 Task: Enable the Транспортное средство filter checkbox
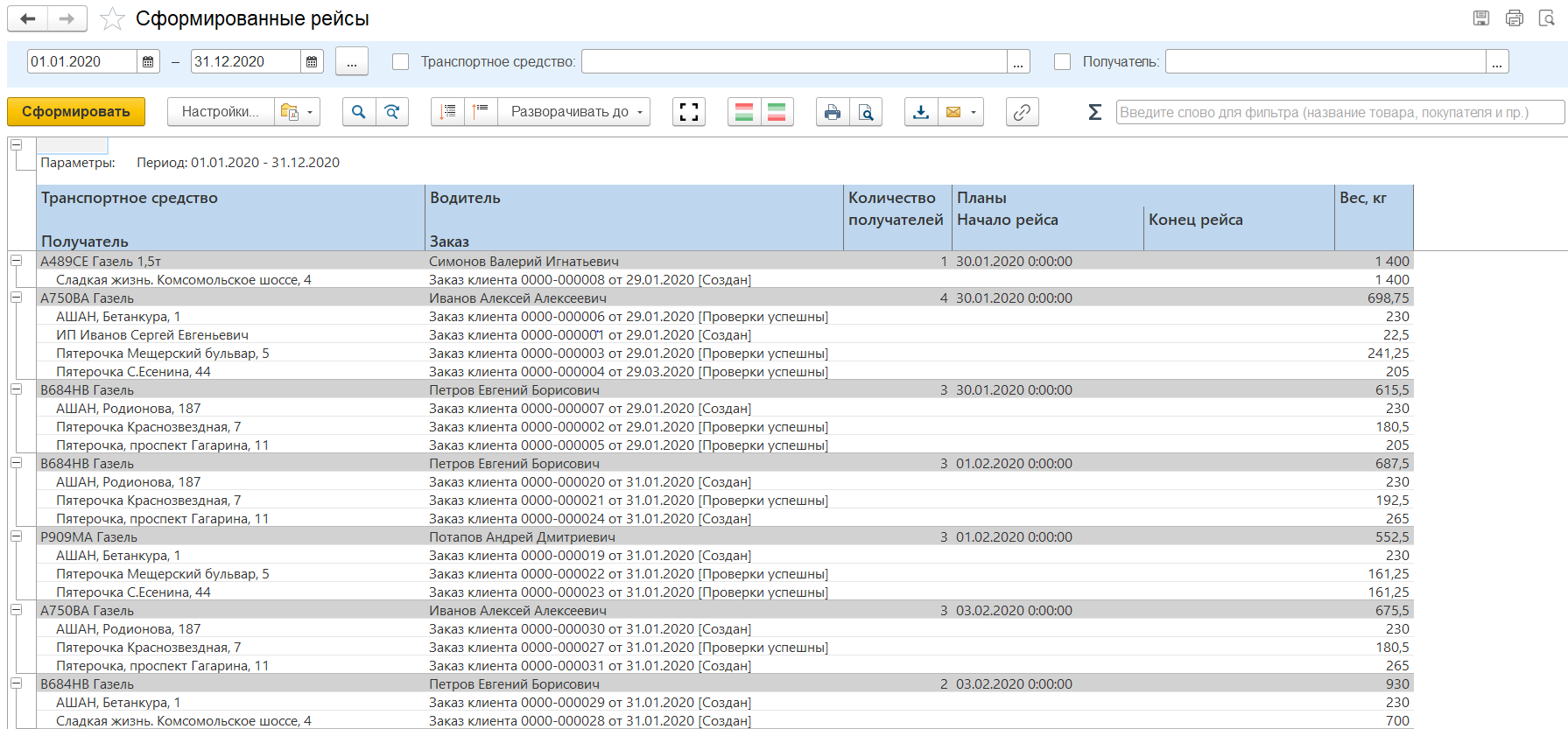401,62
